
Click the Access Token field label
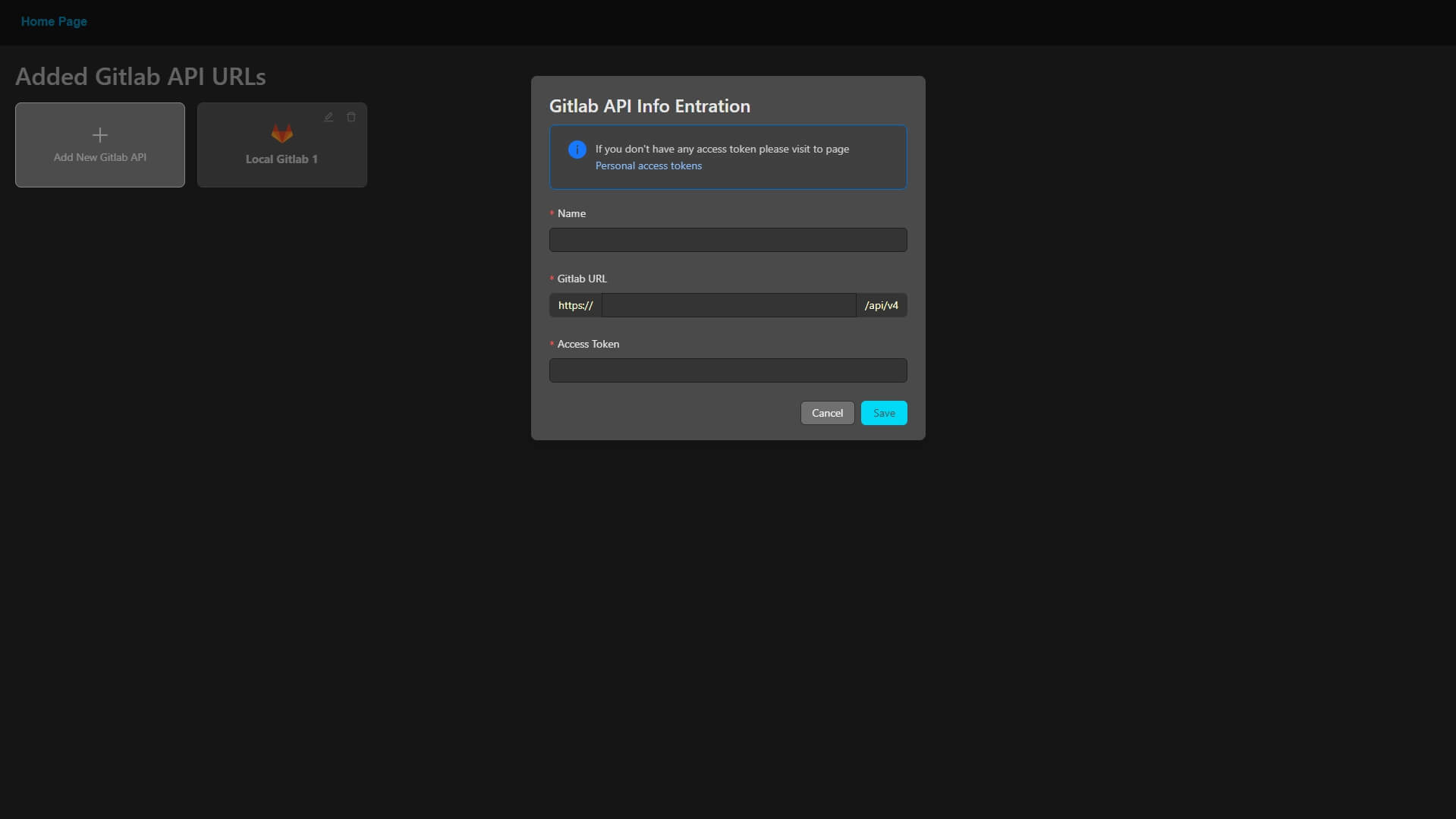588,344
